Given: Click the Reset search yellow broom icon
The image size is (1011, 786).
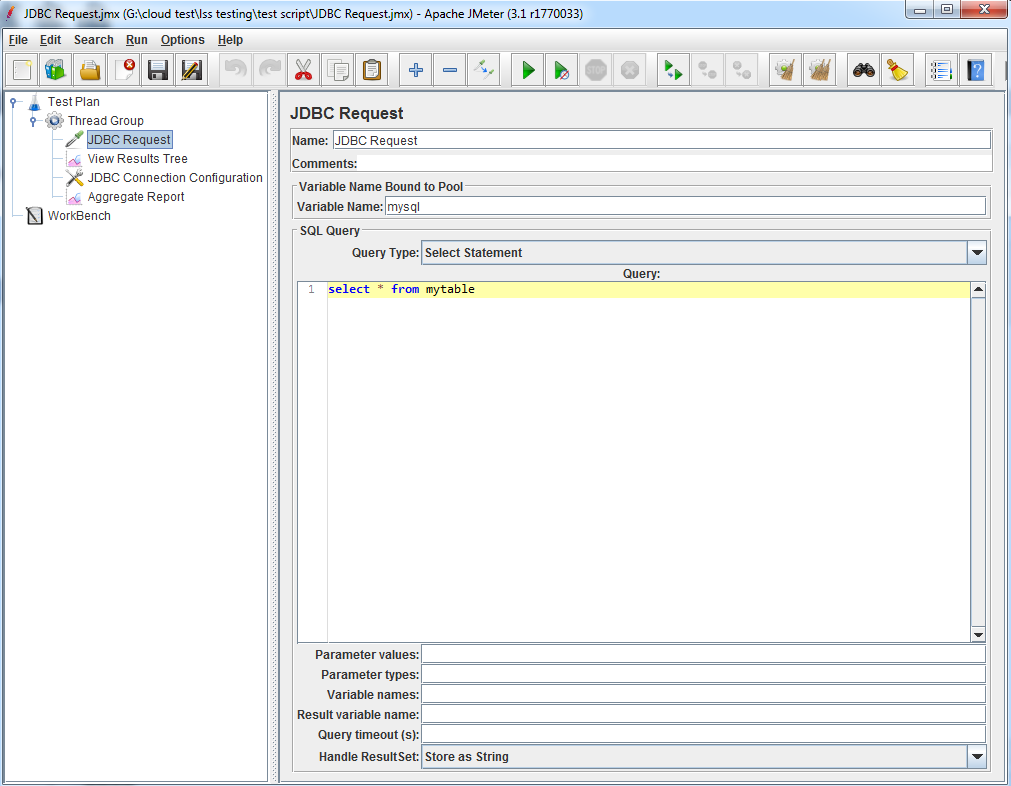Looking at the screenshot, I should coord(898,70).
